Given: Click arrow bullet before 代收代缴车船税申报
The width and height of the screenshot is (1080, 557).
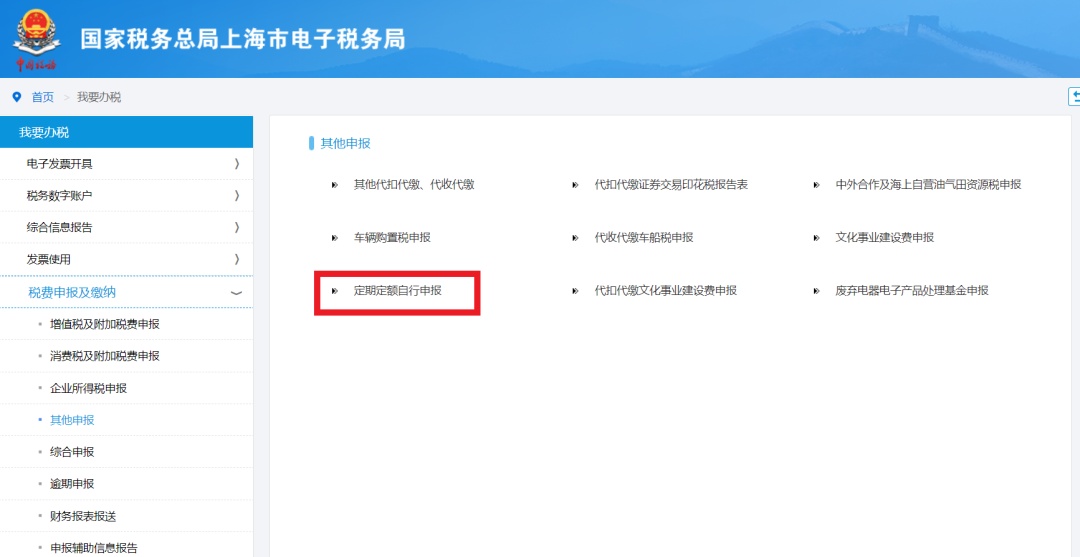Looking at the screenshot, I should coord(576,238).
